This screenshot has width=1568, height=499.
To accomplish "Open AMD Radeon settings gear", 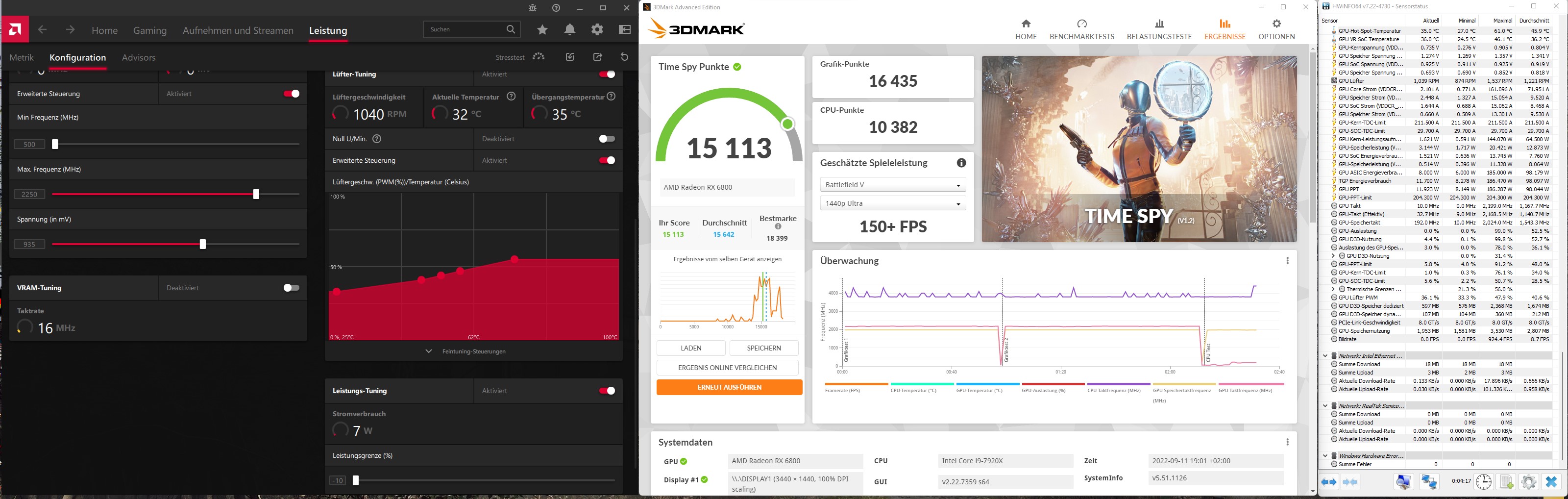I will pyautogui.click(x=597, y=30).
